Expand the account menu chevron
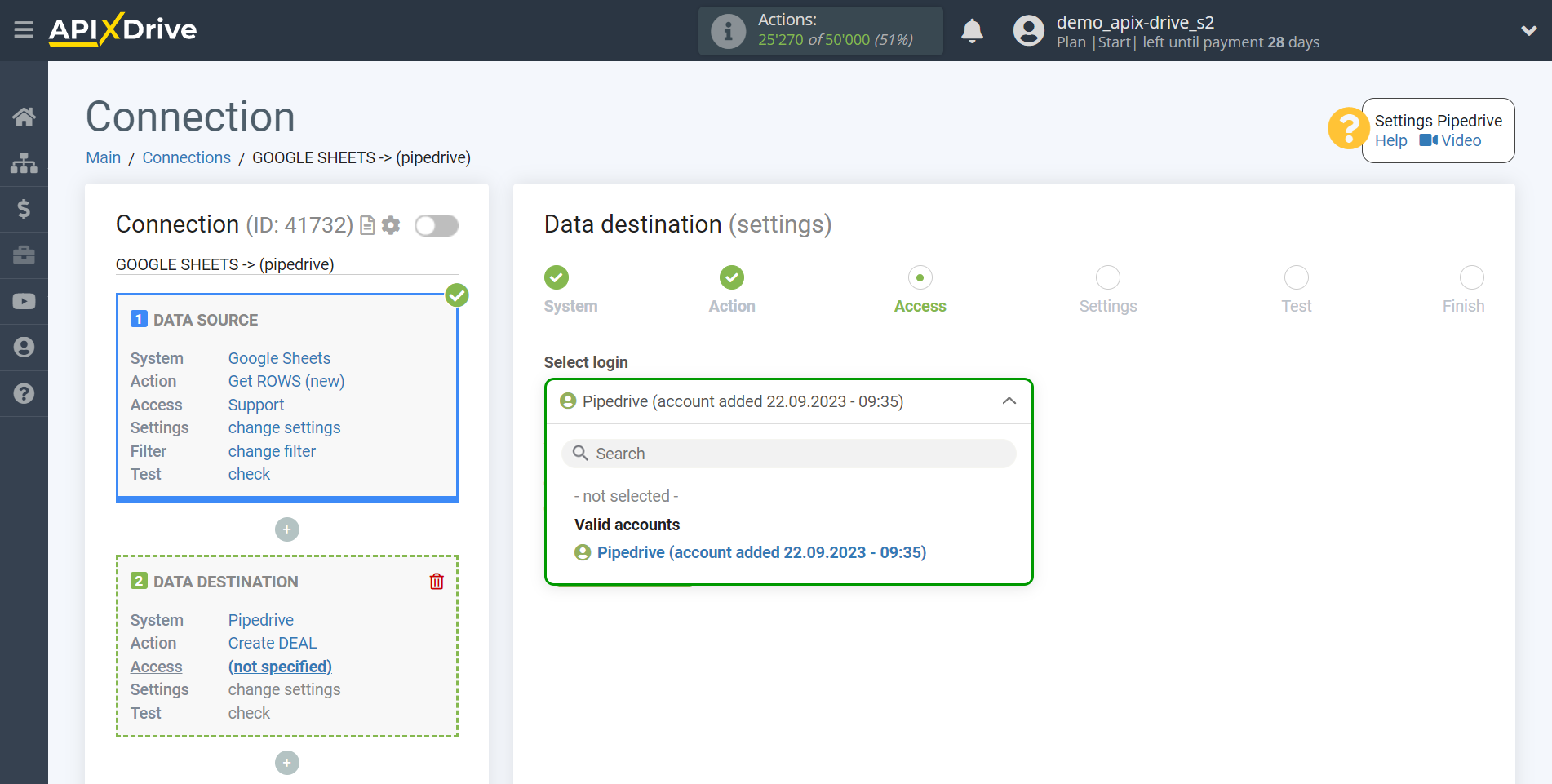1552x784 pixels. (x=1528, y=31)
